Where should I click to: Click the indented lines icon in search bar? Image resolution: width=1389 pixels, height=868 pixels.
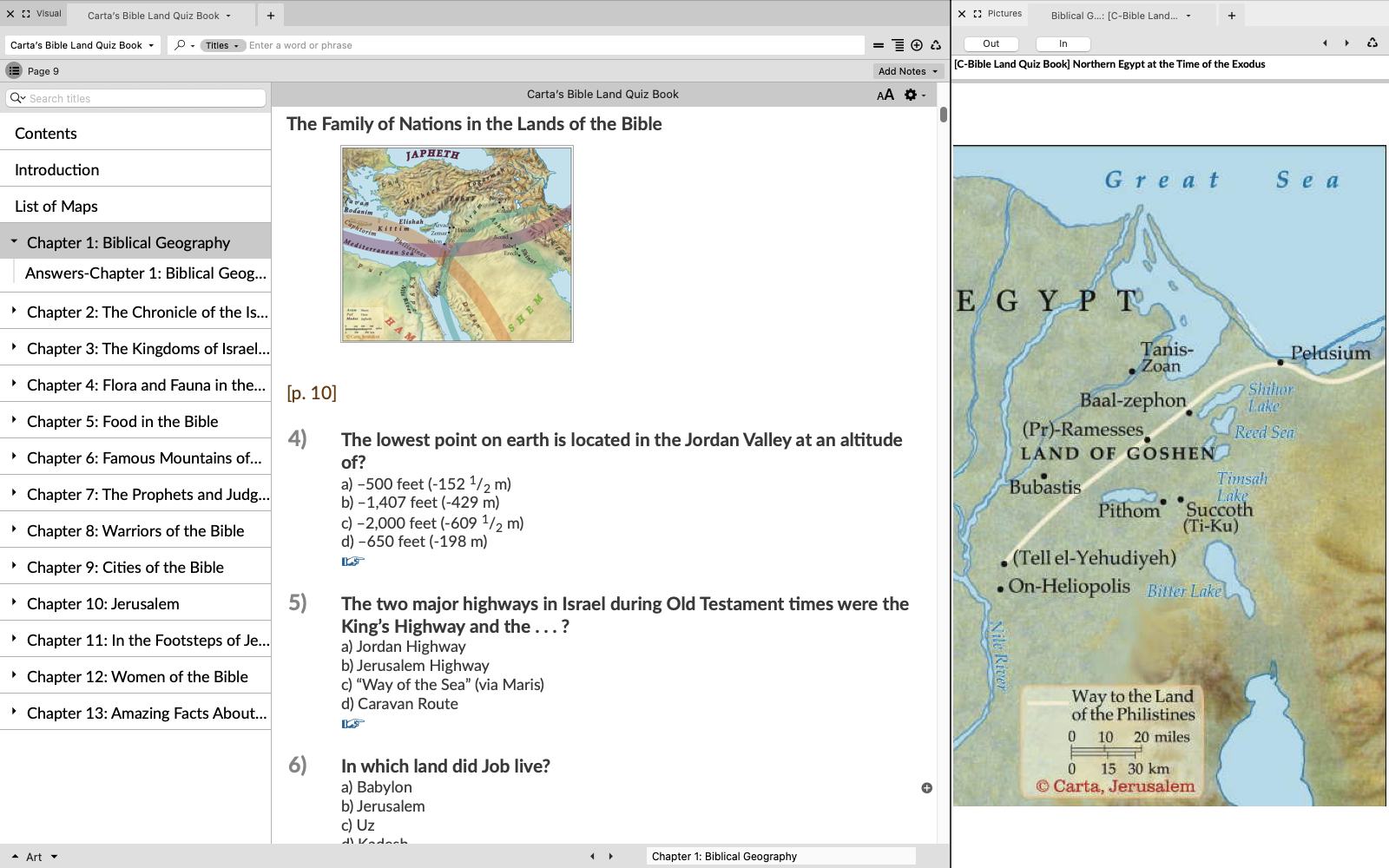click(x=898, y=45)
